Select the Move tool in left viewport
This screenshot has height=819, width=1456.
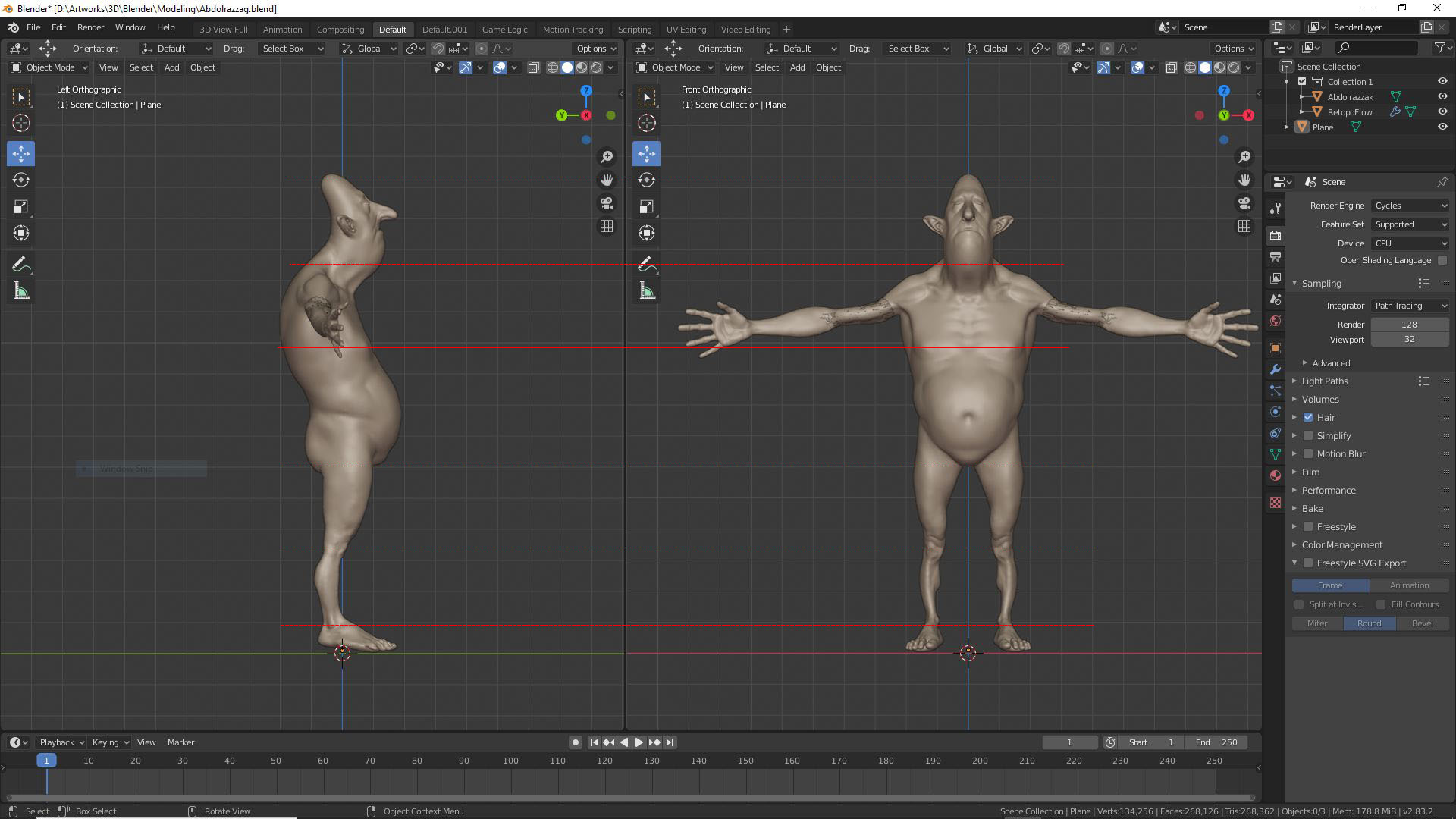(21, 154)
